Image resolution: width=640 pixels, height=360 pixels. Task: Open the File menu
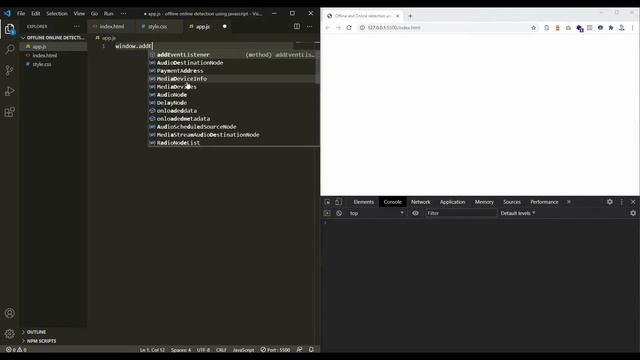(21, 13)
